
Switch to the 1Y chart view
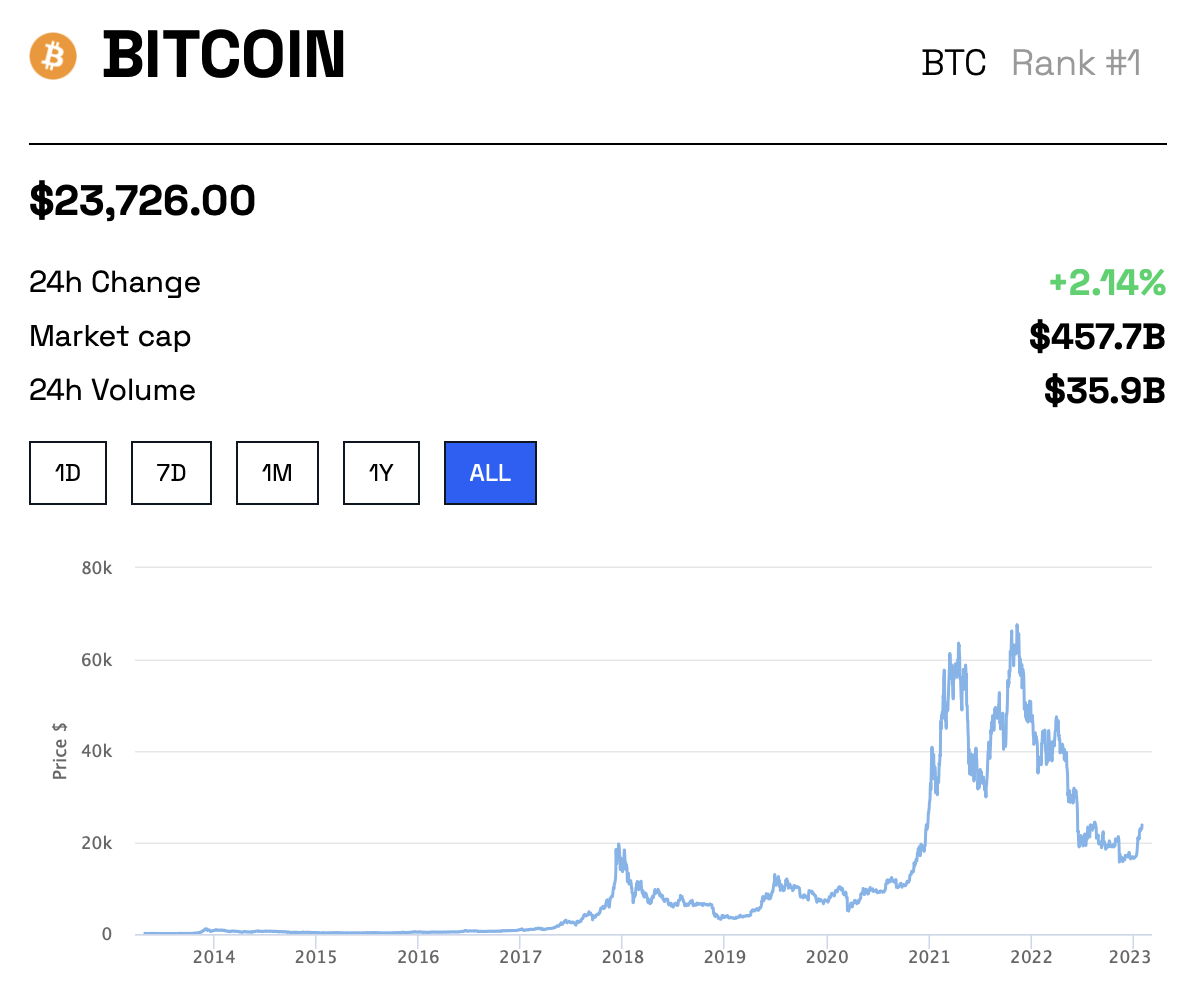pos(380,472)
